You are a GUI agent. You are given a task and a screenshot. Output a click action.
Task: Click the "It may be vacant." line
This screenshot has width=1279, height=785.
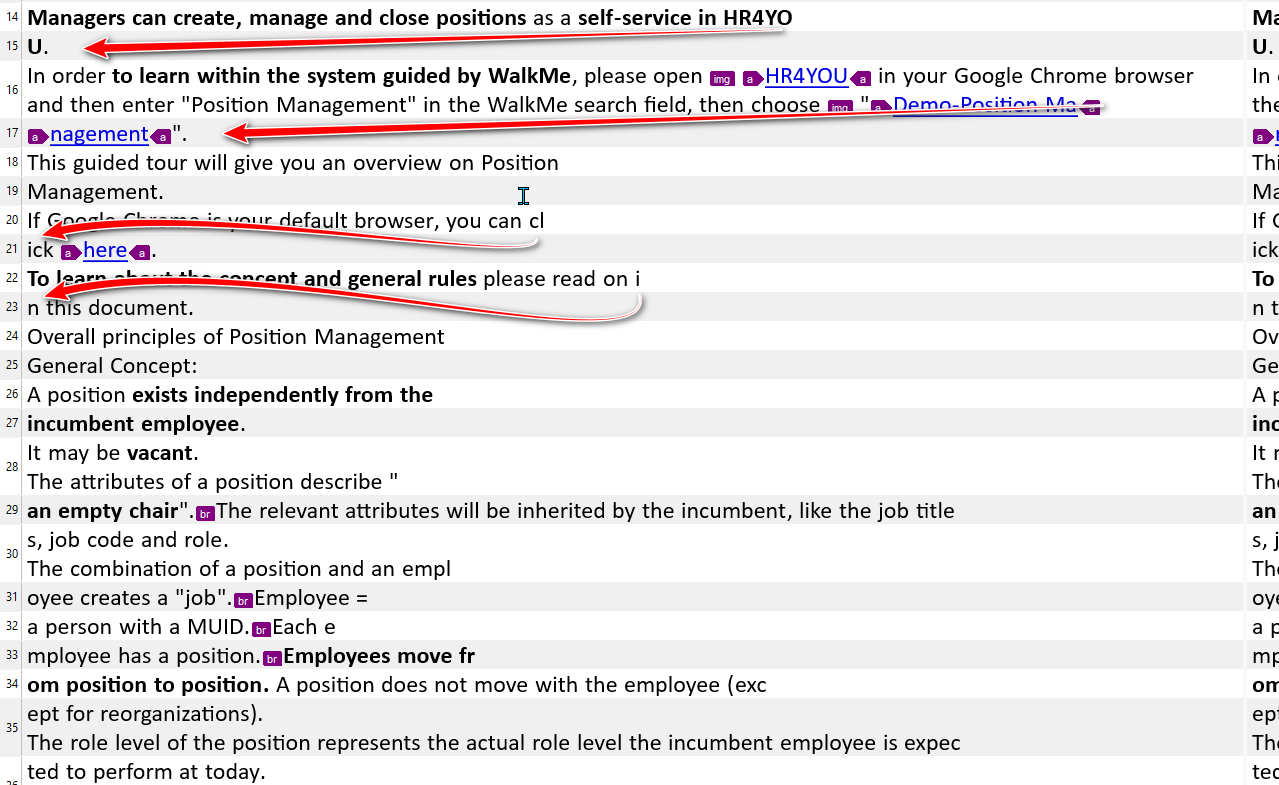(x=113, y=453)
